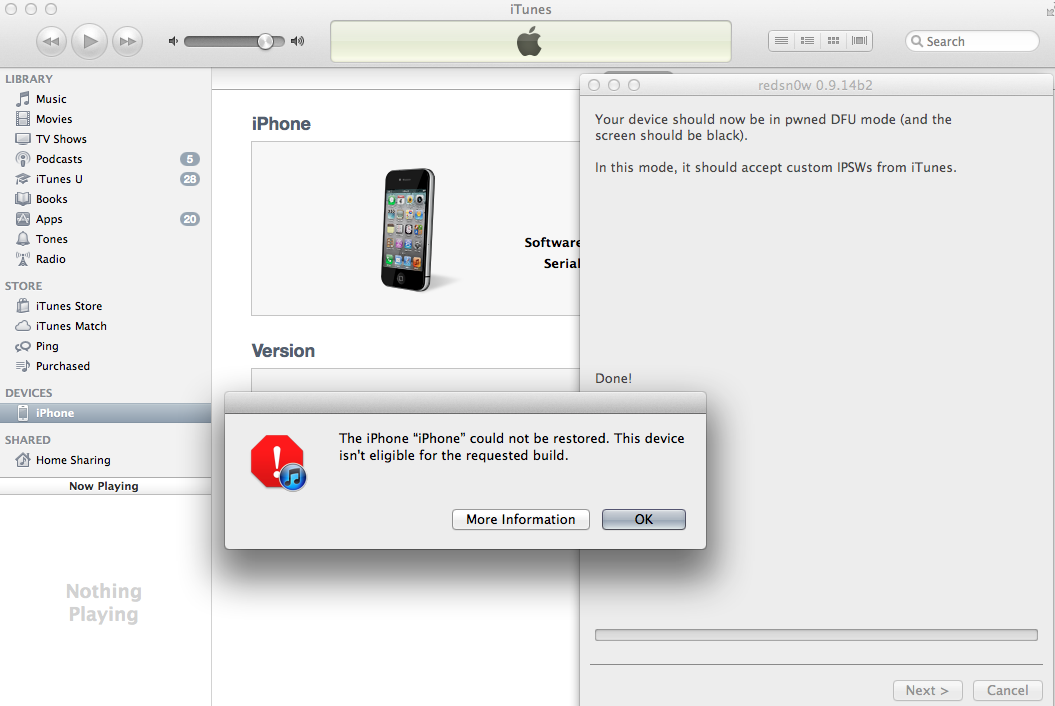This screenshot has height=706, width=1055.
Task: Click the Next track fast-forward button
Action: click(127, 41)
